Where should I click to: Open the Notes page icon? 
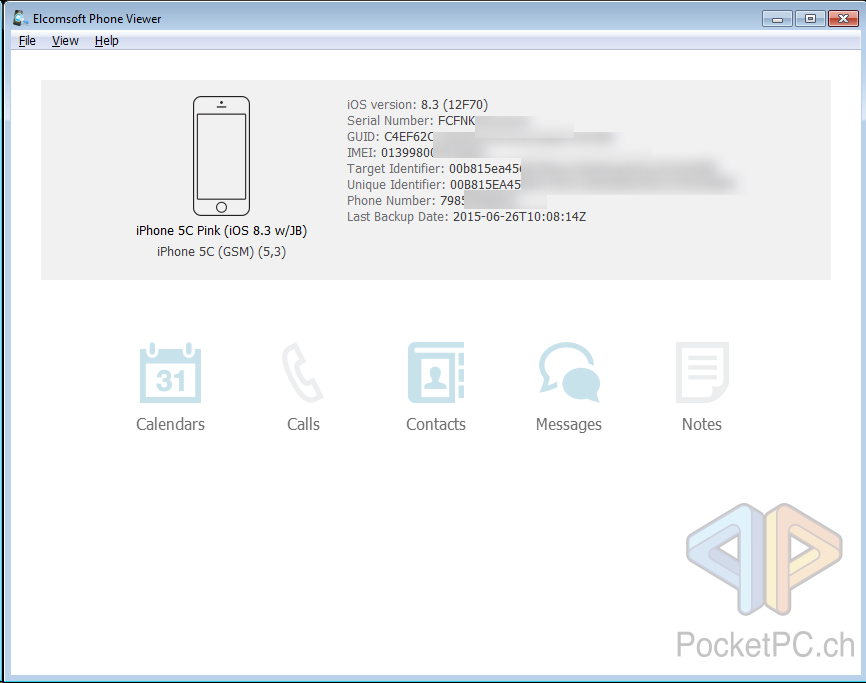click(x=702, y=373)
